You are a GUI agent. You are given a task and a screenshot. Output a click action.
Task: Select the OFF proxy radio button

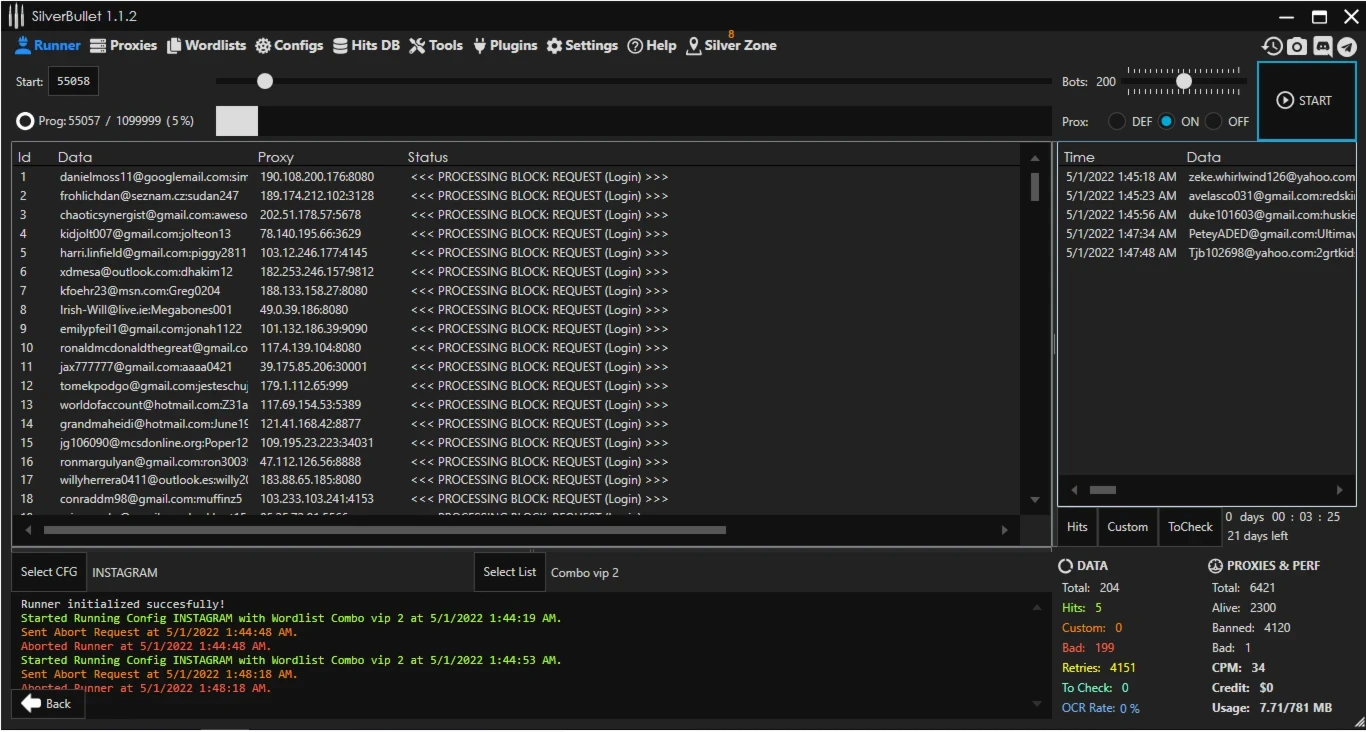(1214, 121)
